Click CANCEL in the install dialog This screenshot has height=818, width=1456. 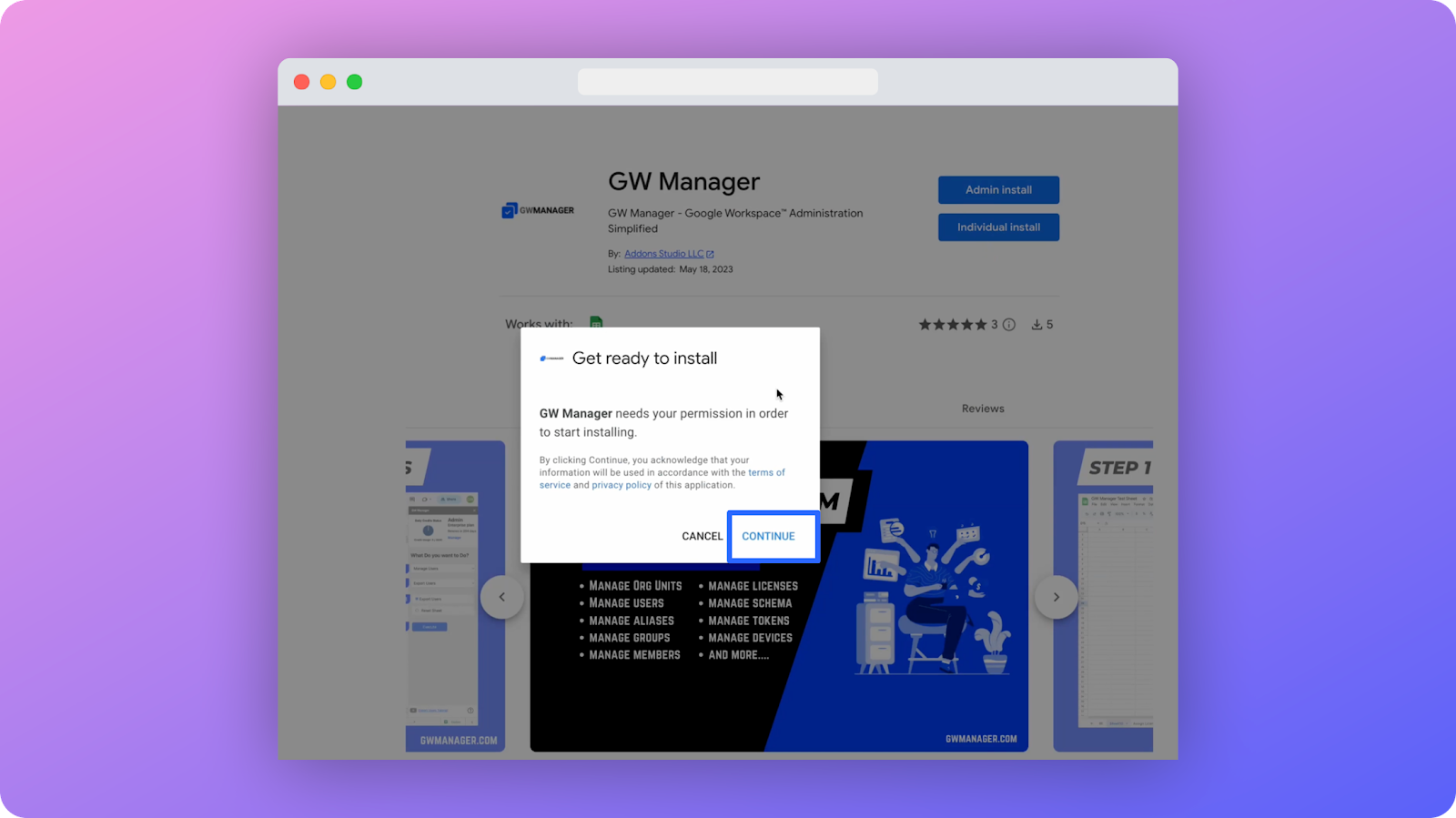[x=702, y=536]
